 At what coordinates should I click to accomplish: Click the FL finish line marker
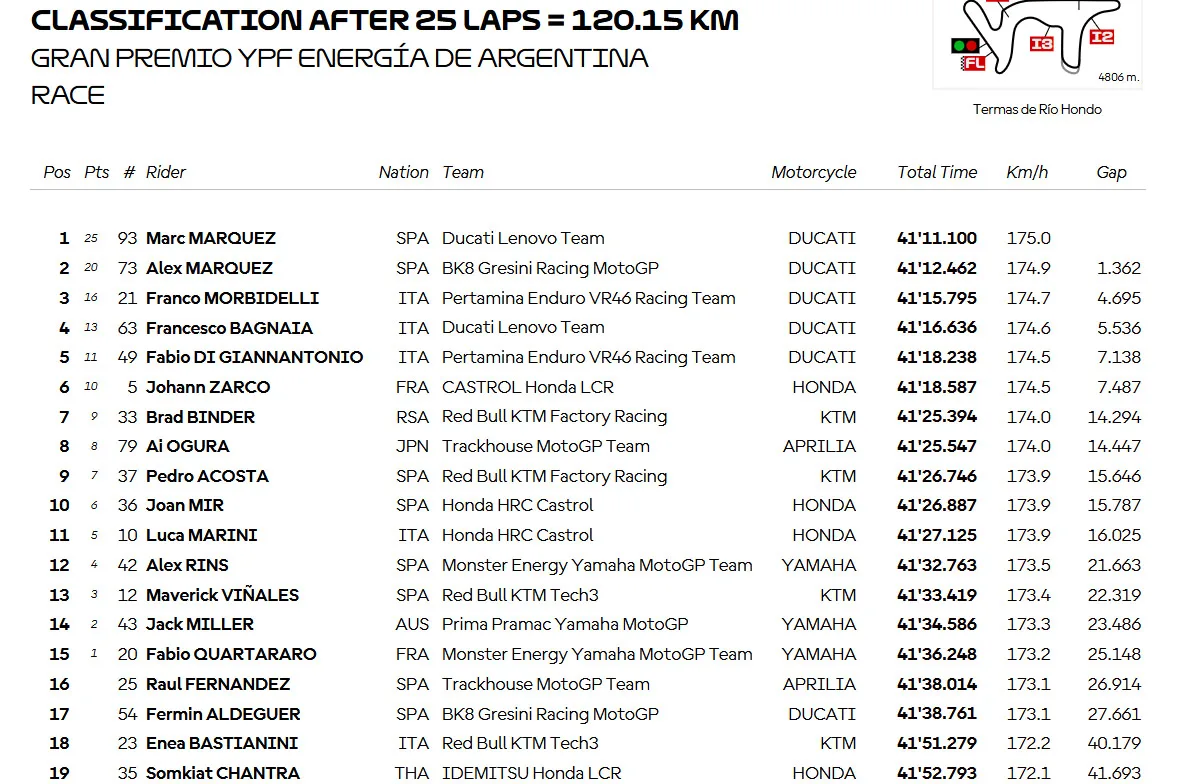973,64
